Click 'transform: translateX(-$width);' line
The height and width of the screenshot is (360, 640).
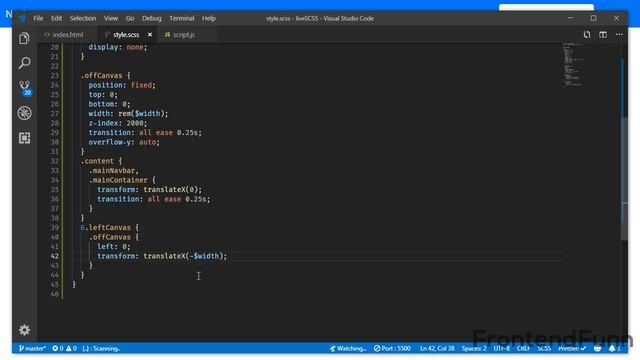(x=162, y=256)
